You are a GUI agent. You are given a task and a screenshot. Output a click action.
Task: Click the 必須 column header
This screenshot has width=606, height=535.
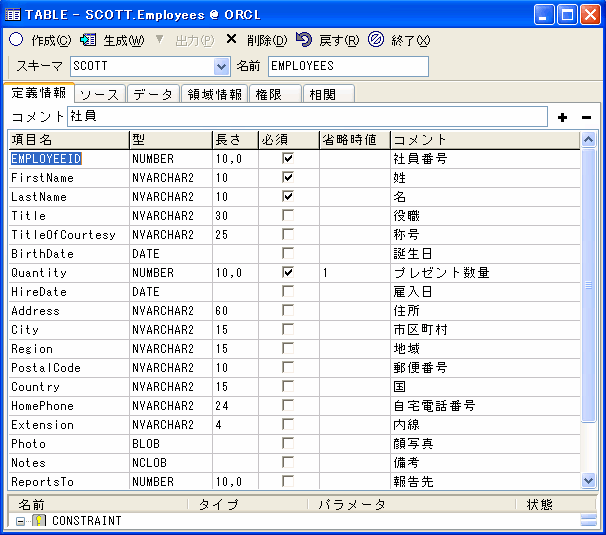point(289,140)
